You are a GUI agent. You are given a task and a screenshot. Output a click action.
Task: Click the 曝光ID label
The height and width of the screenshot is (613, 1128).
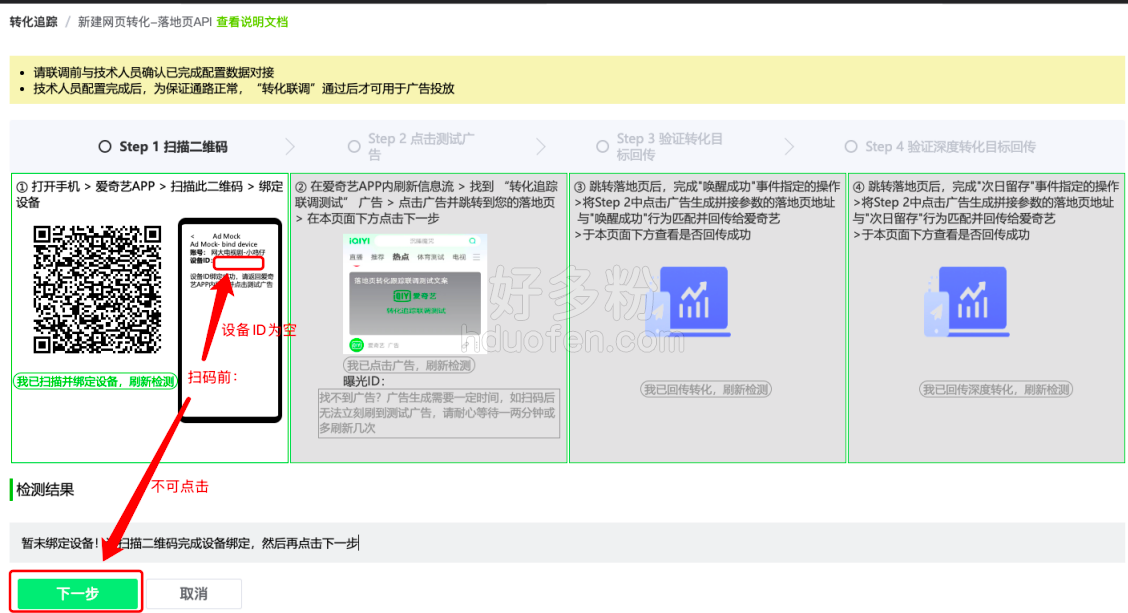click(x=364, y=381)
